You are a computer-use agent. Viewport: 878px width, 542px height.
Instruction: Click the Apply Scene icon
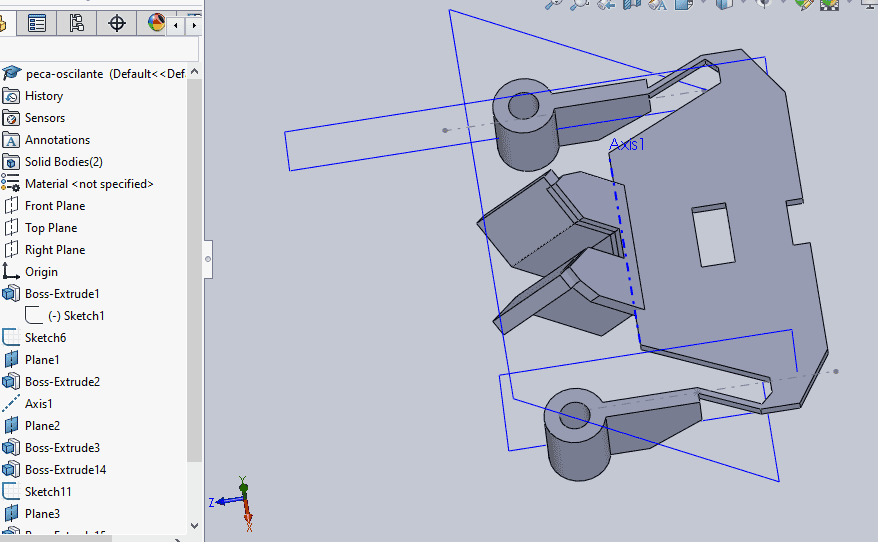coord(829,4)
